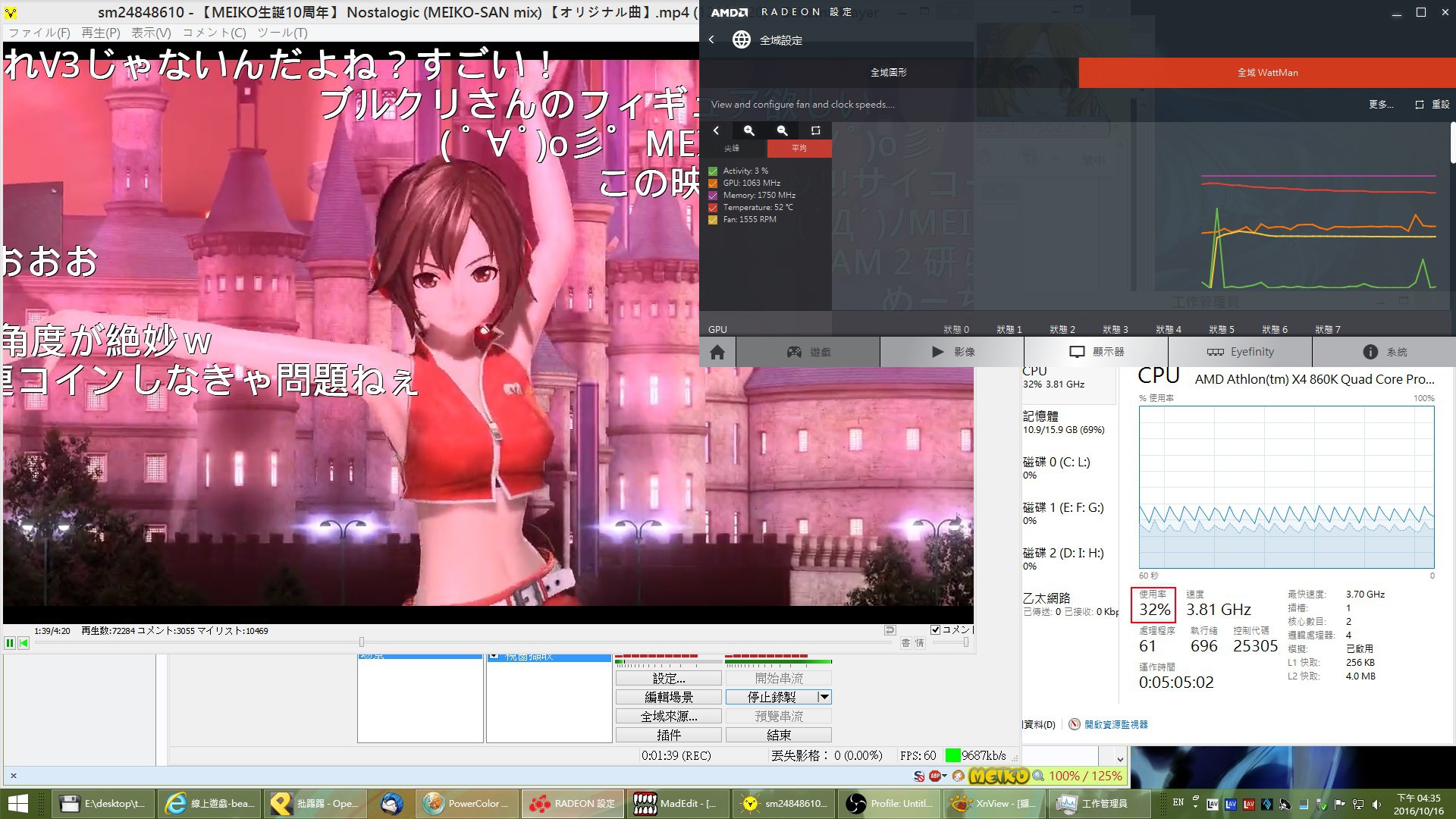Open the 遊戲 gaming section
Image resolution: width=1456 pixels, height=819 pixels.
(x=808, y=352)
